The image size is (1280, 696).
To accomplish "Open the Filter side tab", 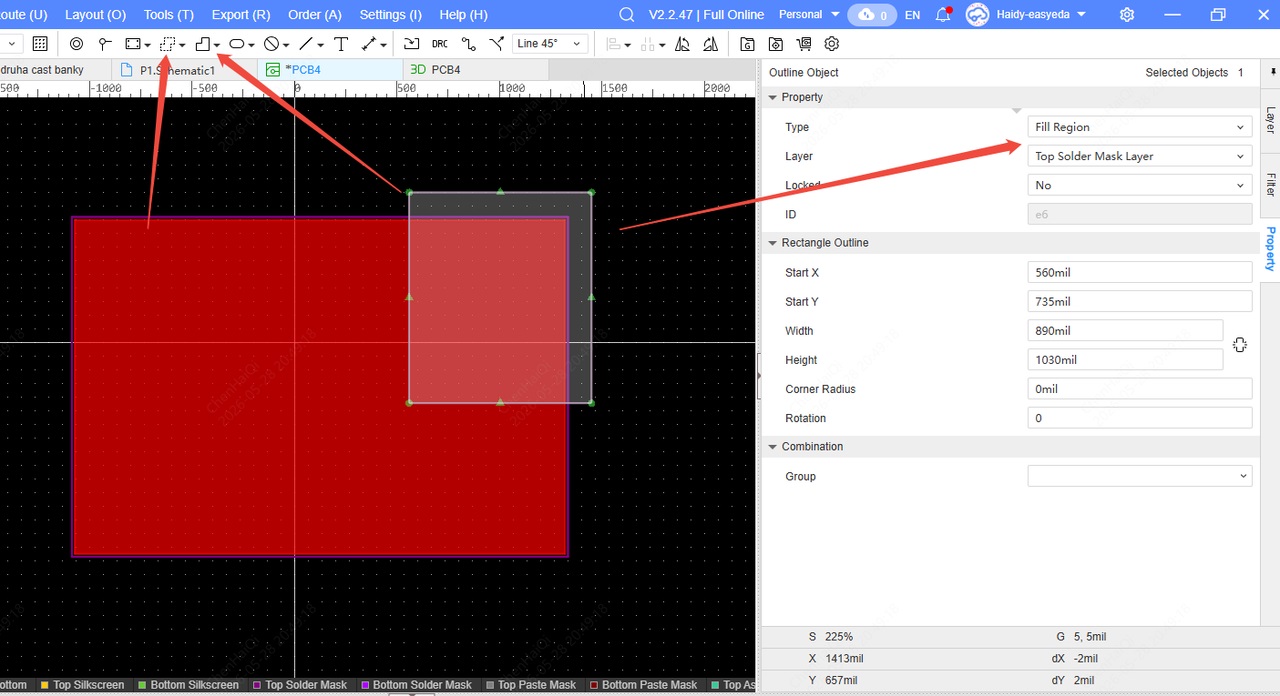I will click(1270, 185).
